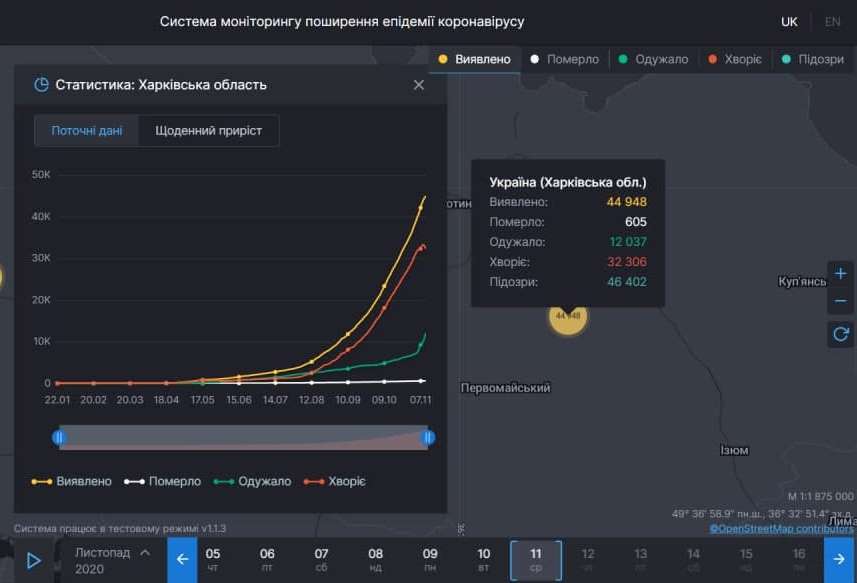Select the Поточні дані tab
The width and height of the screenshot is (857, 583).
pos(86,130)
